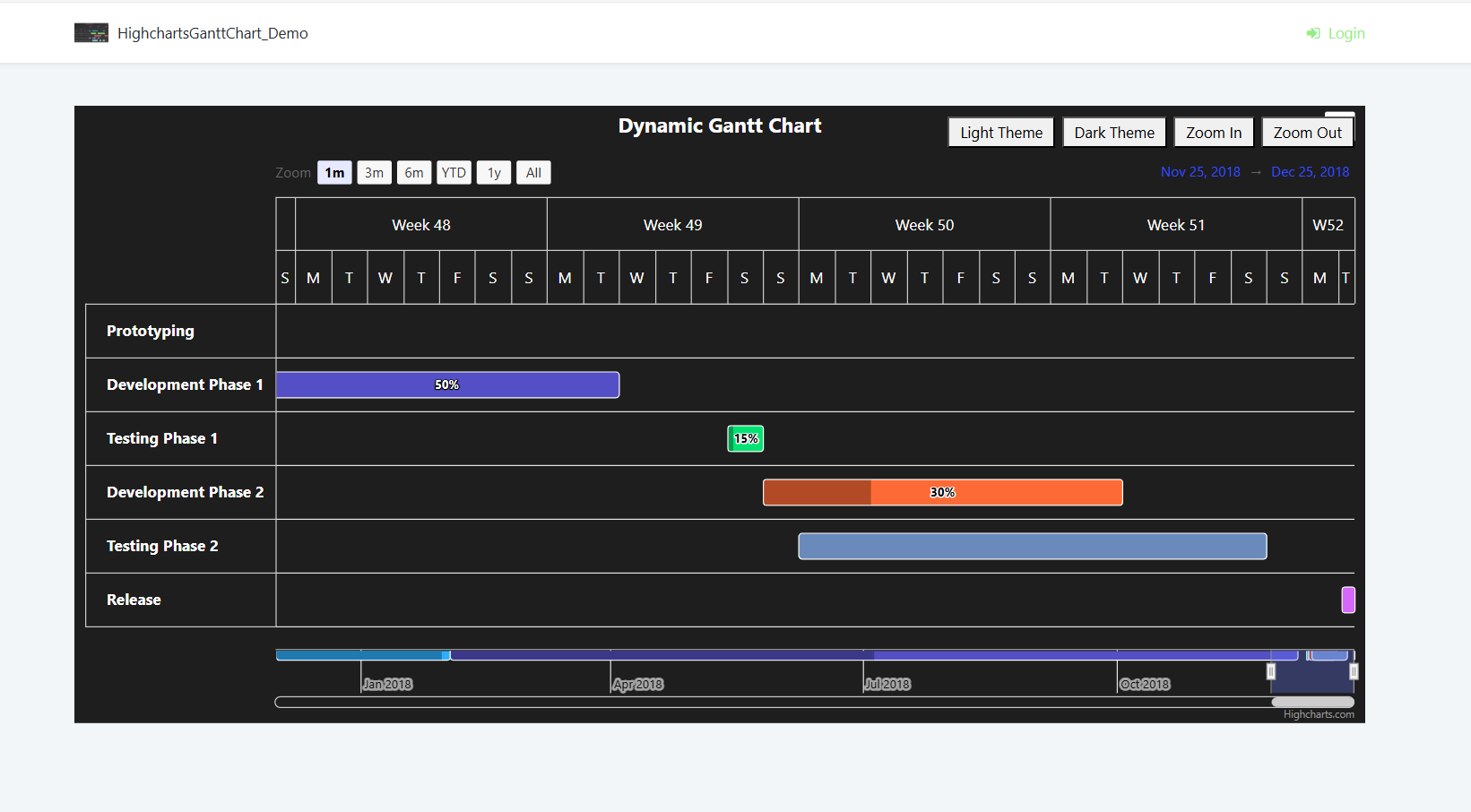Zoom In on the Gantt chart
Viewport: 1471px width, 812px height.
tap(1213, 132)
